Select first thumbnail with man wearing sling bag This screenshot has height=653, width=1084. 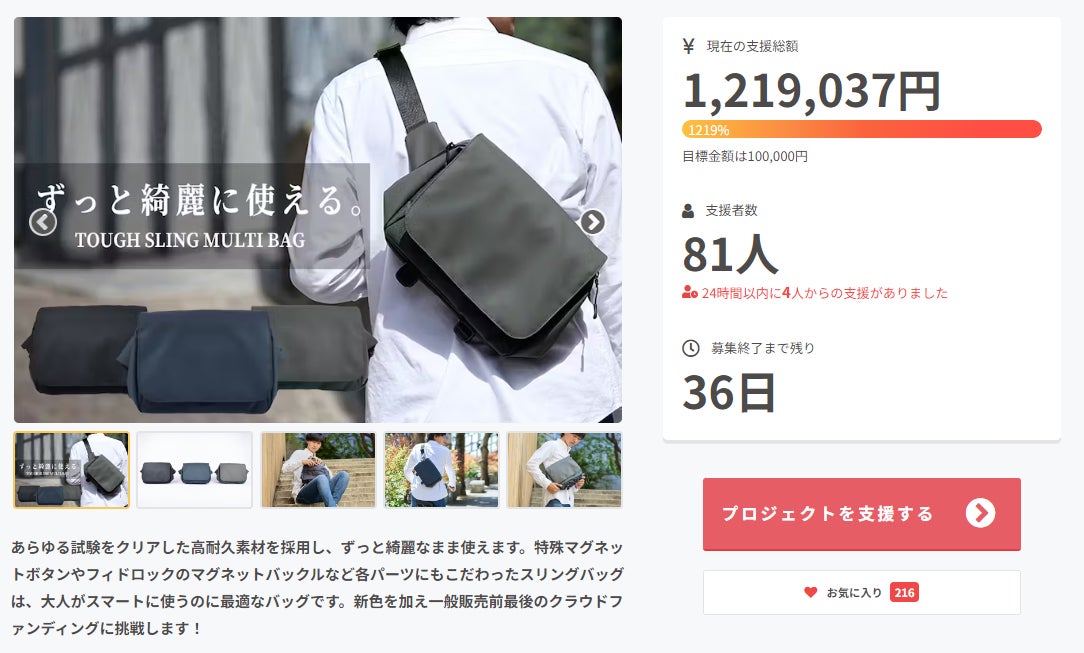point(71,470)
